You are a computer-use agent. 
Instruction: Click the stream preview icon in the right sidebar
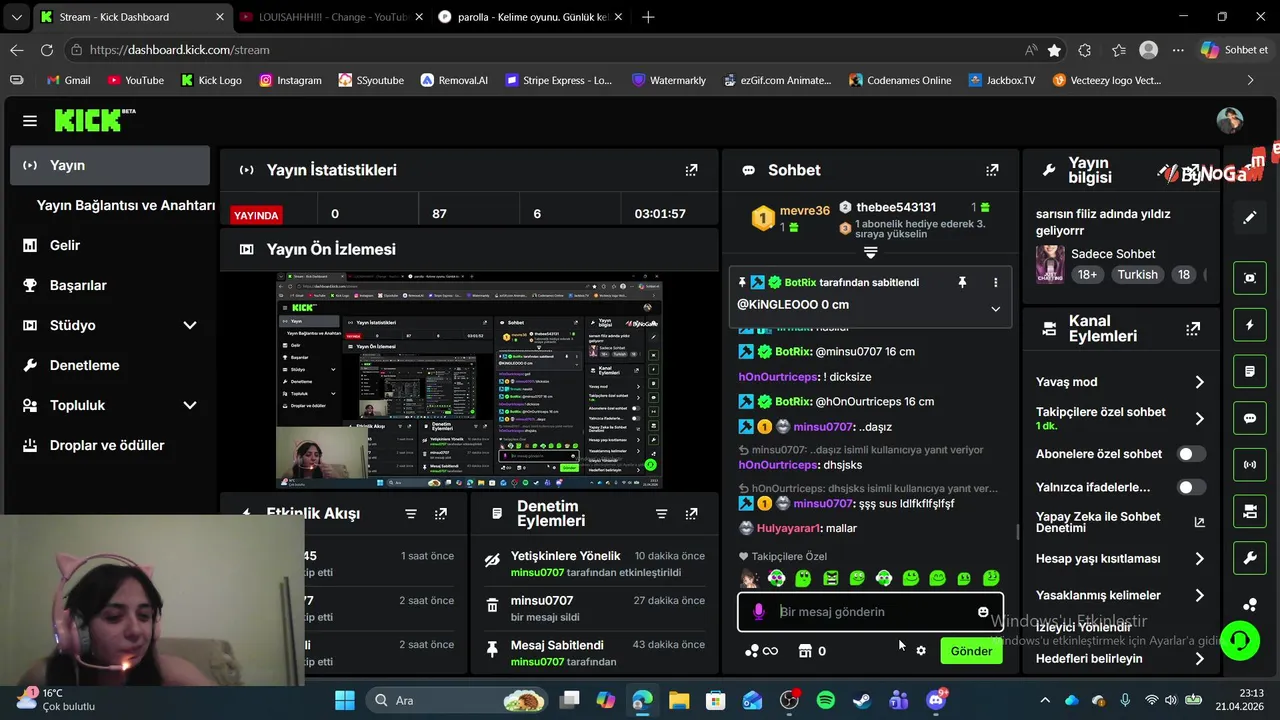[x=1250, y=278]
